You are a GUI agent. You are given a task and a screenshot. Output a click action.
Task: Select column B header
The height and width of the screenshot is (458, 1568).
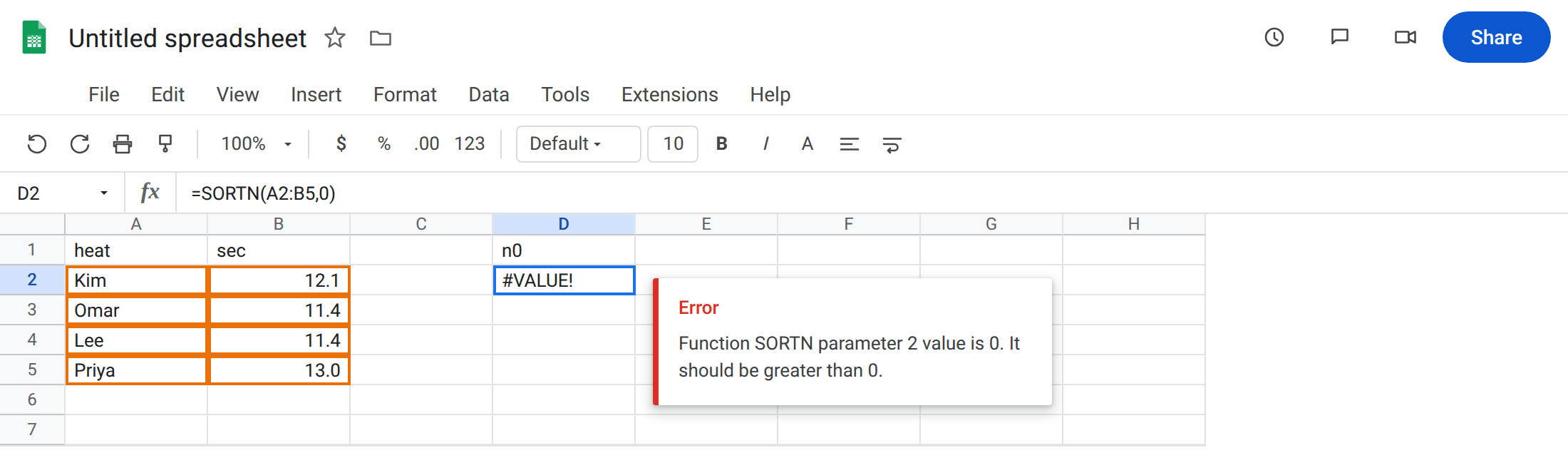click(x=279, y=224)
